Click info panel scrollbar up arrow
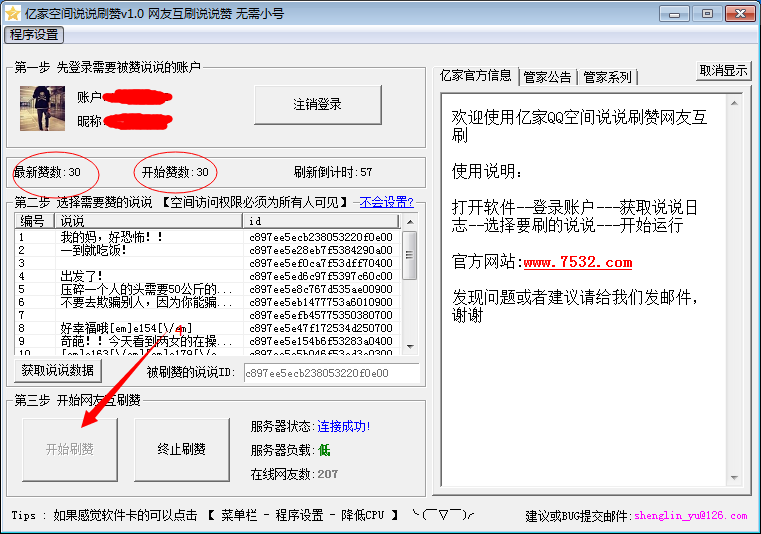Viewport: 761px width, 534px height. [734, 103]
